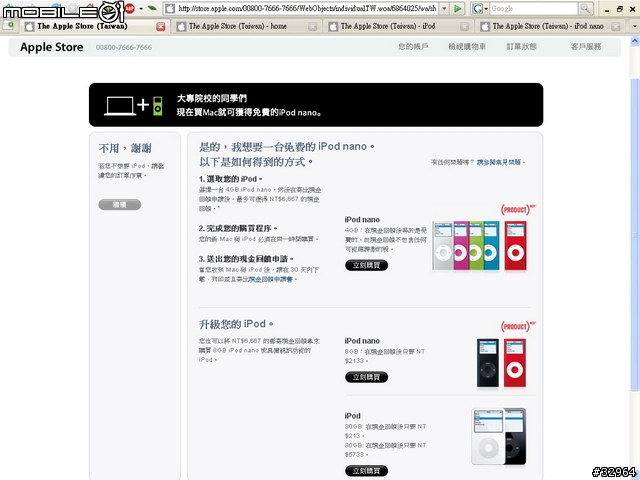Click the (PRODUCT) RED logo above the 4GB nanos
640x480 pixels.
click(518, 209)
